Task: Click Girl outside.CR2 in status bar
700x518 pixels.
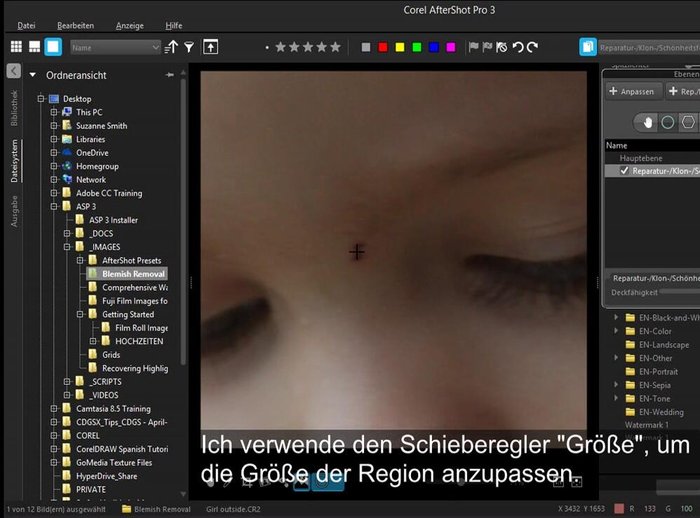Action: pyautogui.click(x=233, y=509)
